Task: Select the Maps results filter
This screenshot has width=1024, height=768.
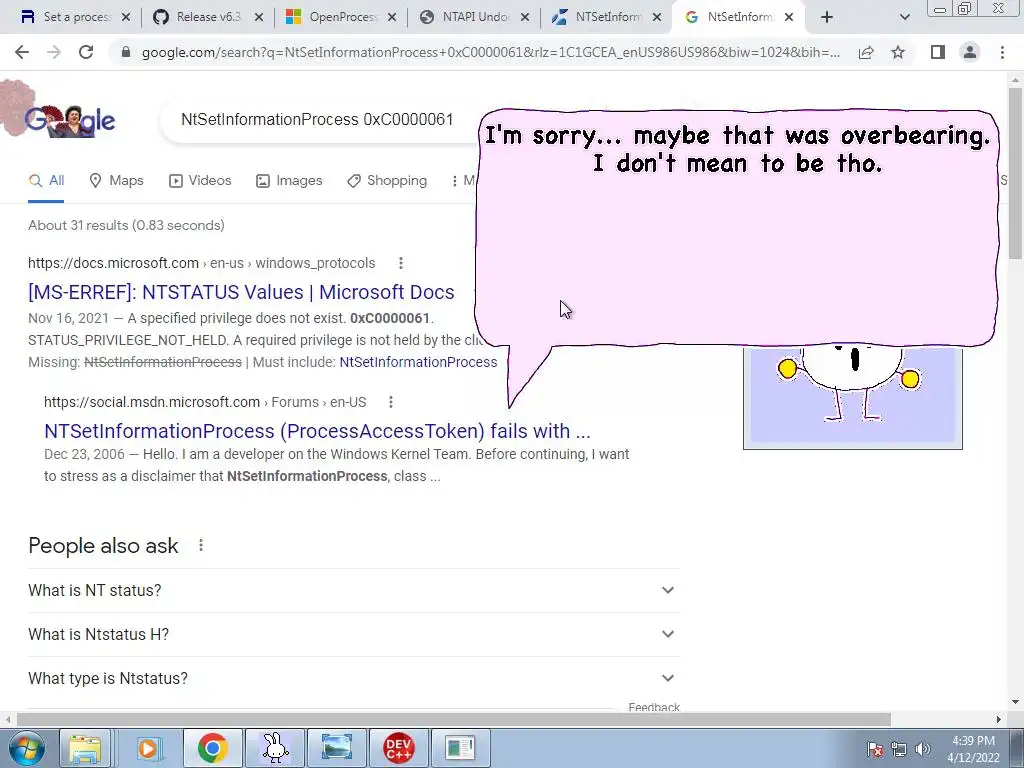Action: pyautogui.click(x=116, y=181)
